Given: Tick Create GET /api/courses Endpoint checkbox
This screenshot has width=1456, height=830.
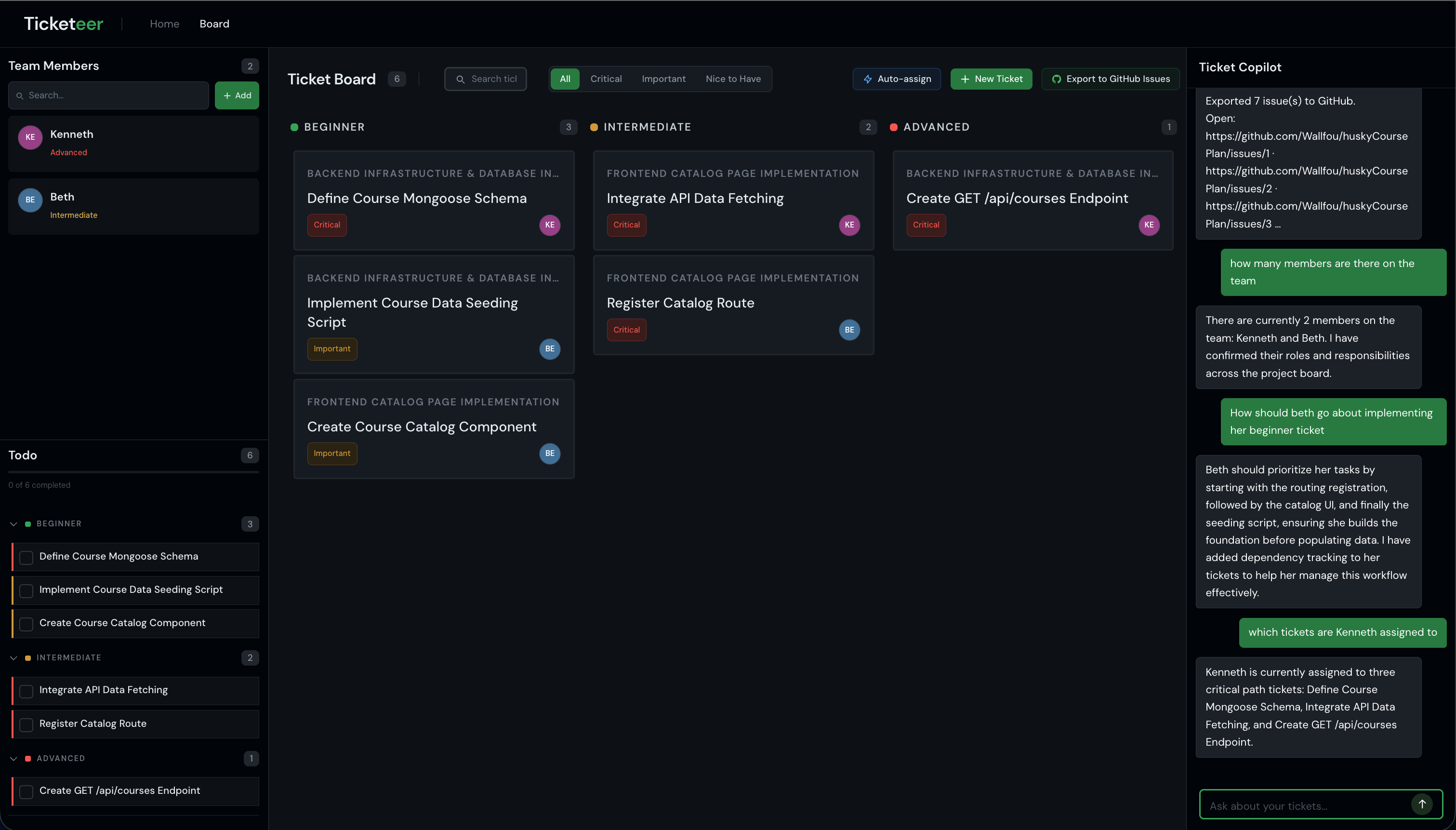Looking at the screenshot, I should pyautogui.click(x=26, y=791).
